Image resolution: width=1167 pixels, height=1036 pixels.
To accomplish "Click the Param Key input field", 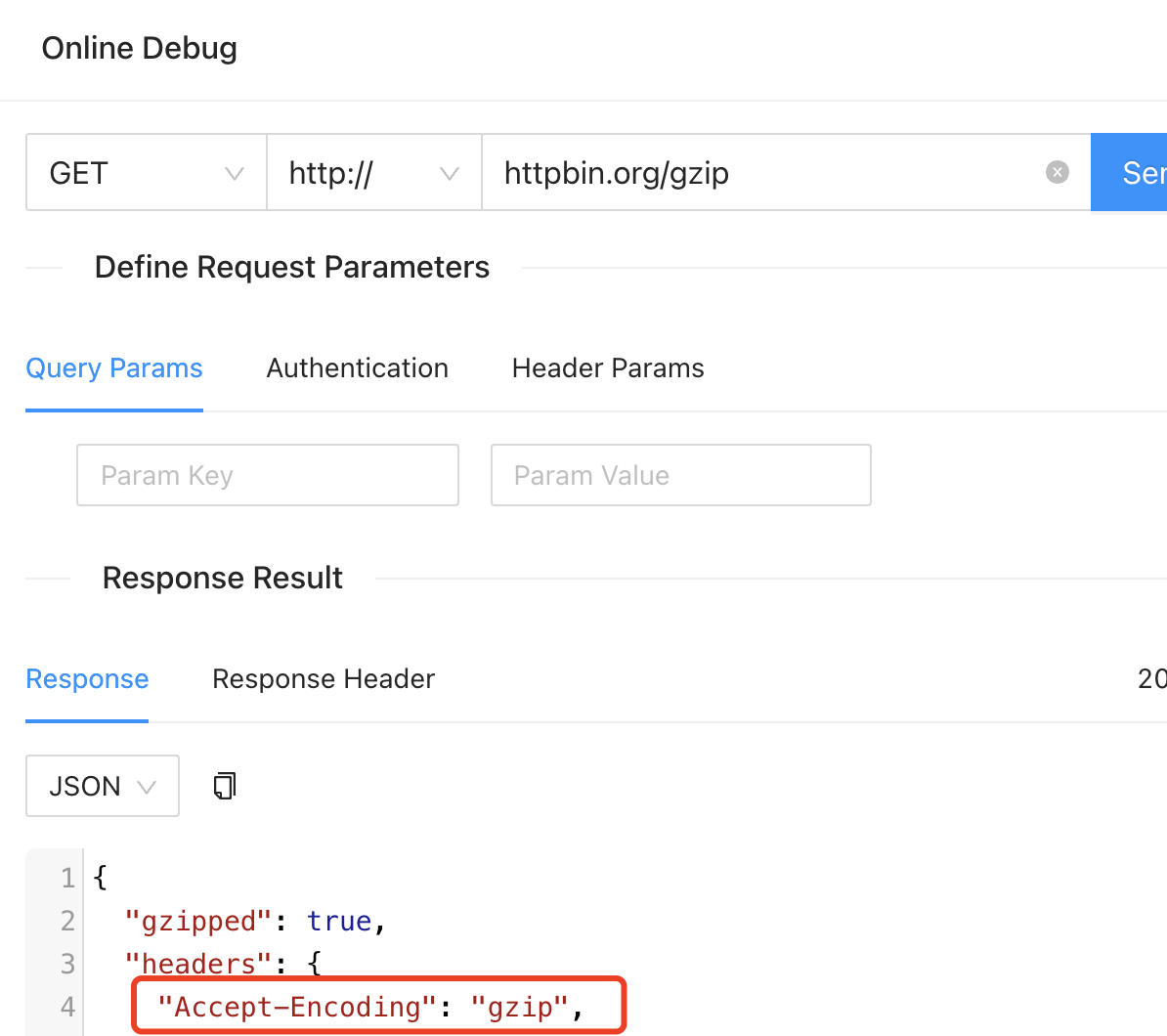I will click(268, 476).
